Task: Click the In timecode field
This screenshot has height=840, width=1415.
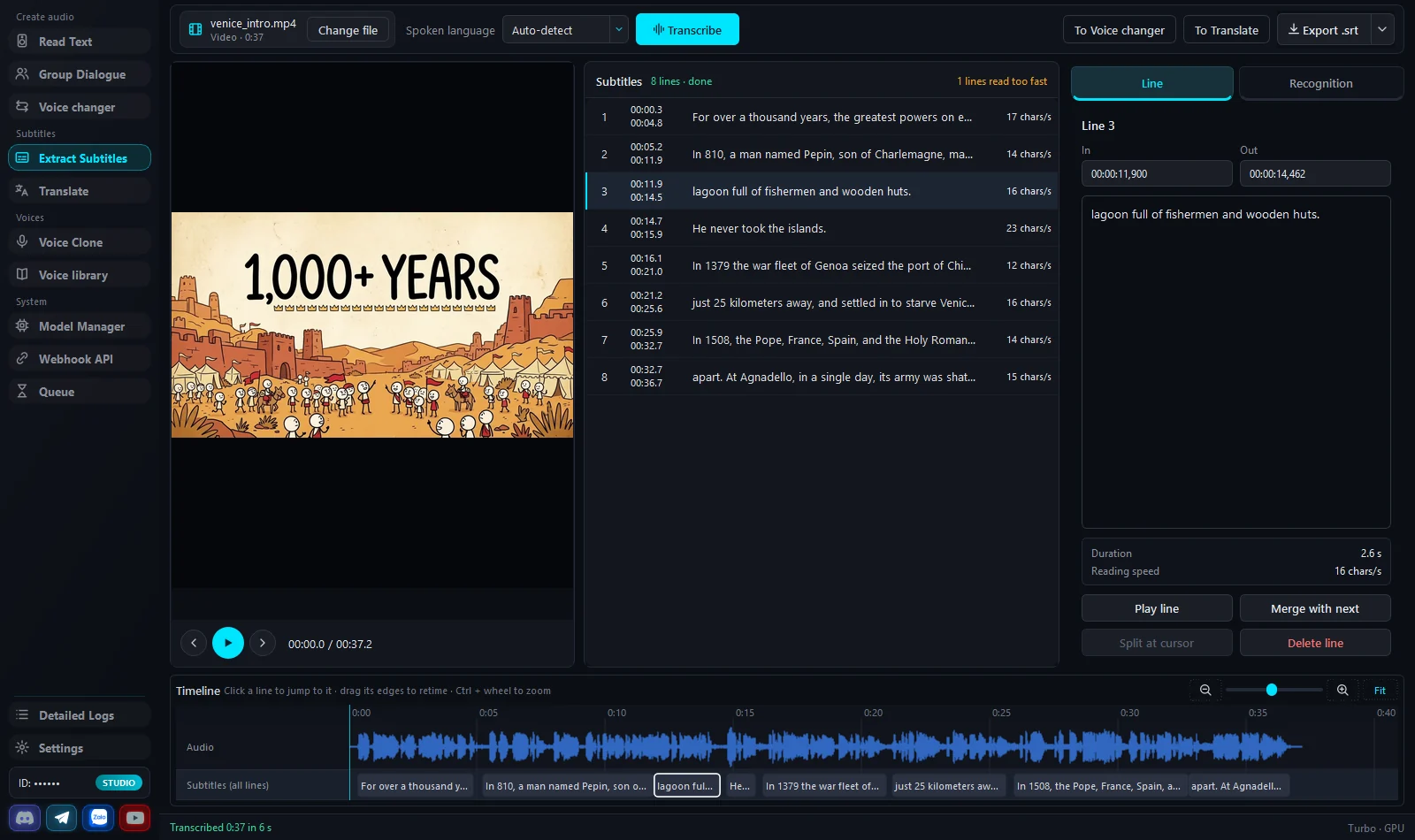Action: (1157, 173)
